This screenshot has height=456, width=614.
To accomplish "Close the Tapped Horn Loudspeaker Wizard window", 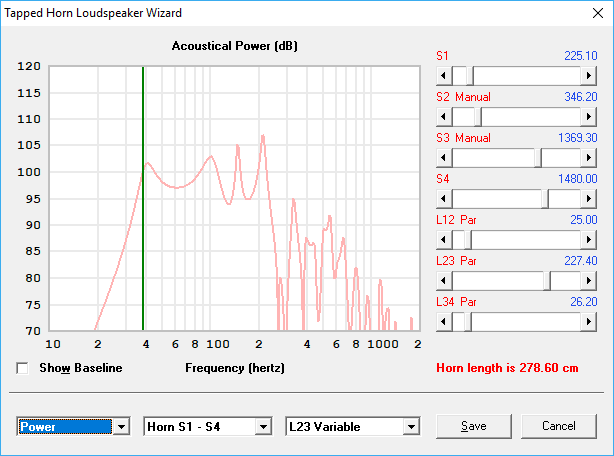I will (598, 13).
